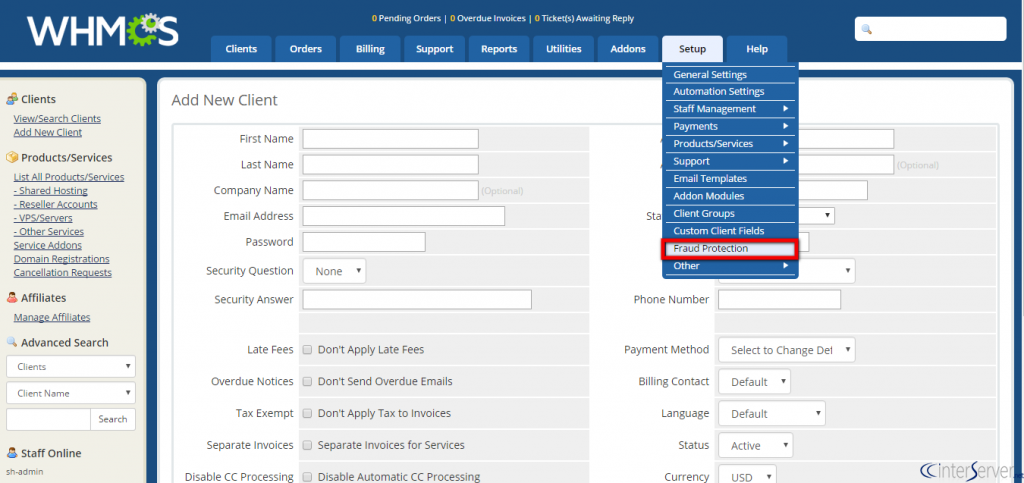Click the Advanced Search magnifier icon
Viewport: 1024px width, 483px height.
pyautogui.click(x=12, y=342)
